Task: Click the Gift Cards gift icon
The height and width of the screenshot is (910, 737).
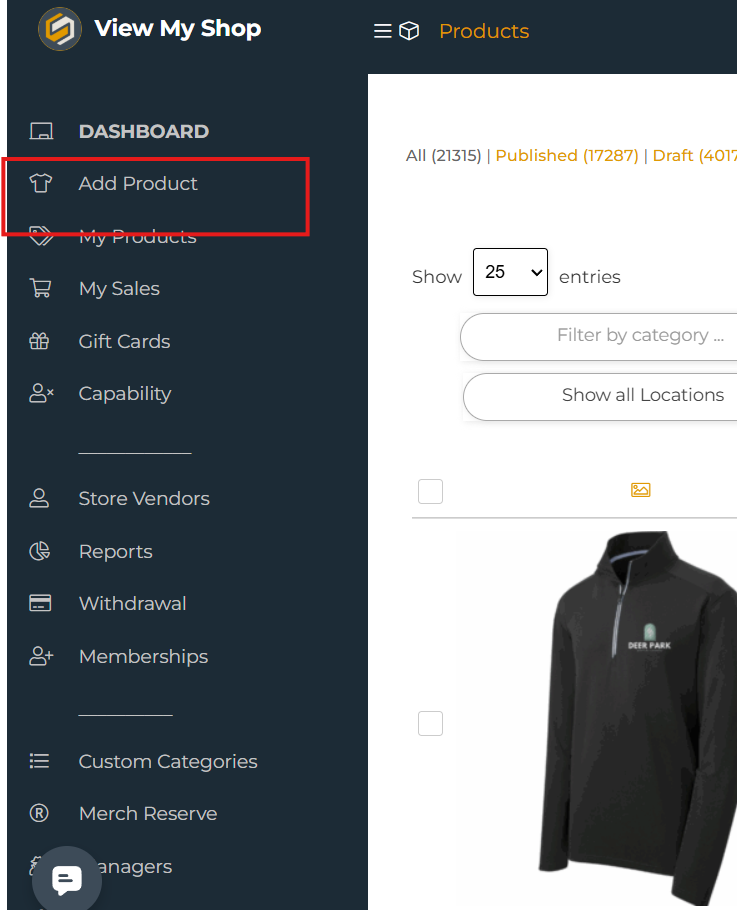Action: coord(40,341)
